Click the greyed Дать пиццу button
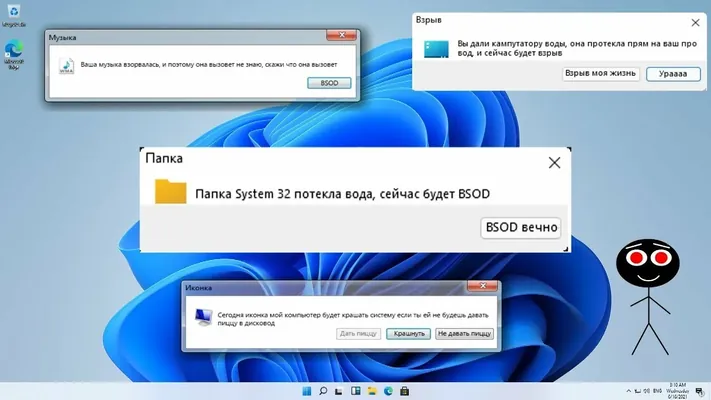This screenshot has width=711, height=400. point(358,333)
